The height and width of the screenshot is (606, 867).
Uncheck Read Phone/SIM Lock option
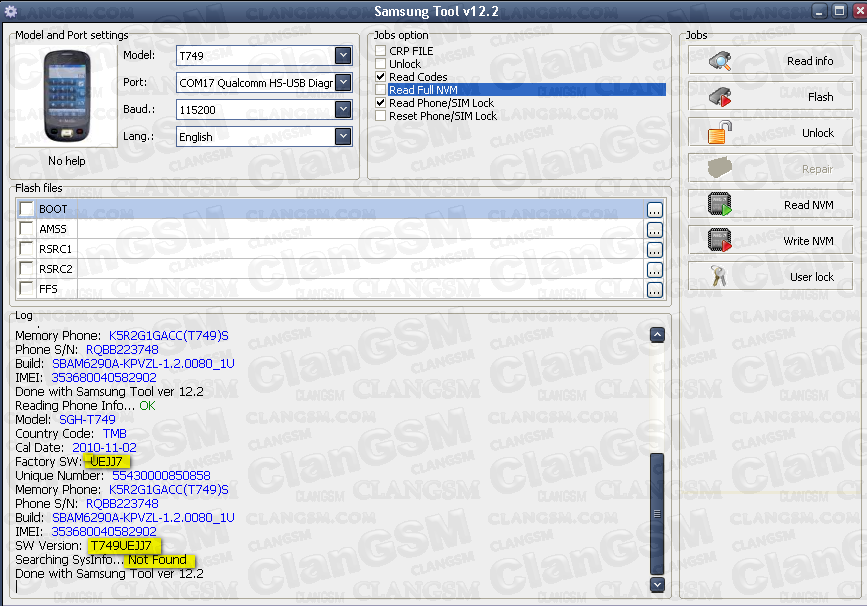pos(380,102)
